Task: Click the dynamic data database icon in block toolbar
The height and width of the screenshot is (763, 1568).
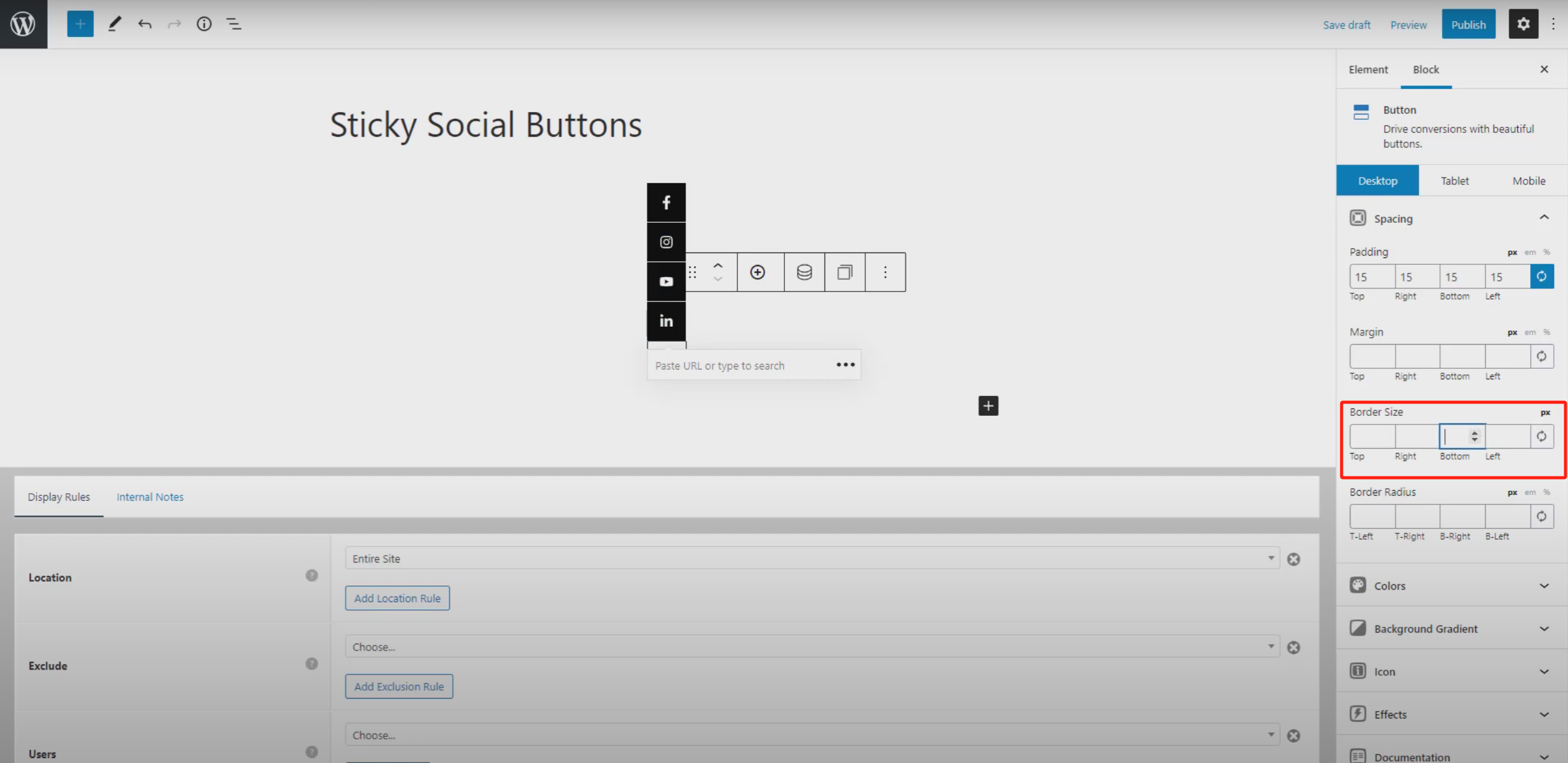Action: click(804, 272)
